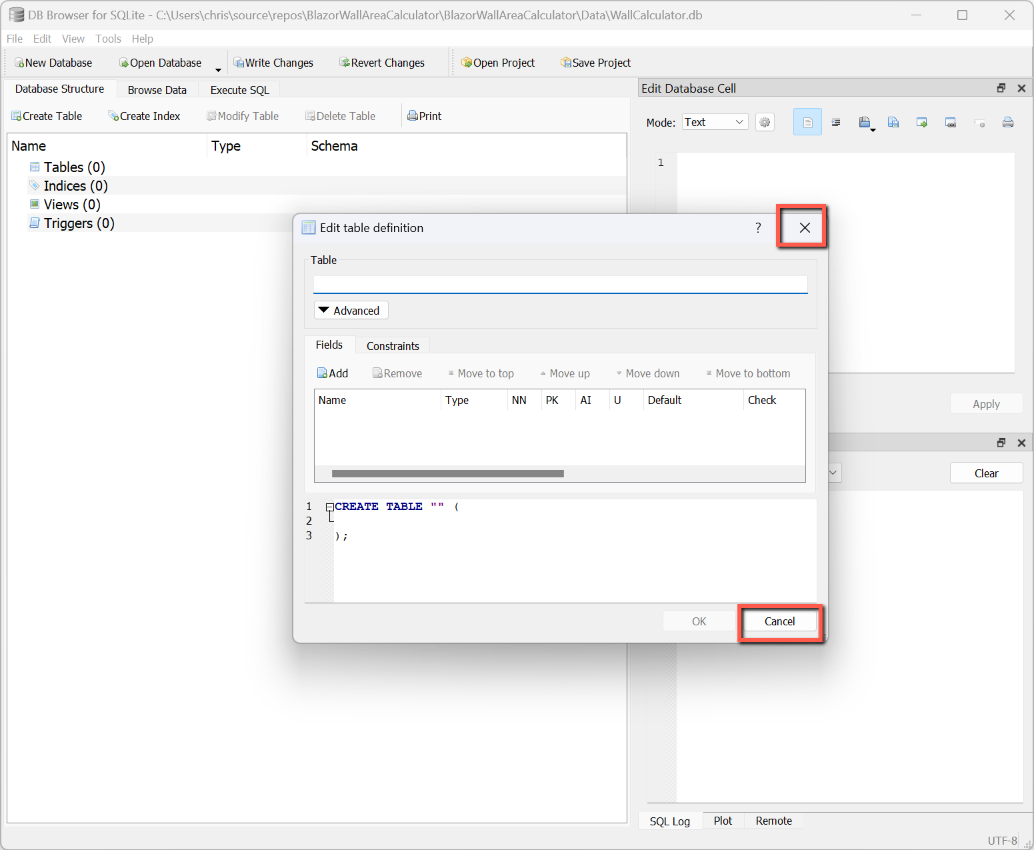Toggle the gear button next to Mode

(x=765, y=122)
